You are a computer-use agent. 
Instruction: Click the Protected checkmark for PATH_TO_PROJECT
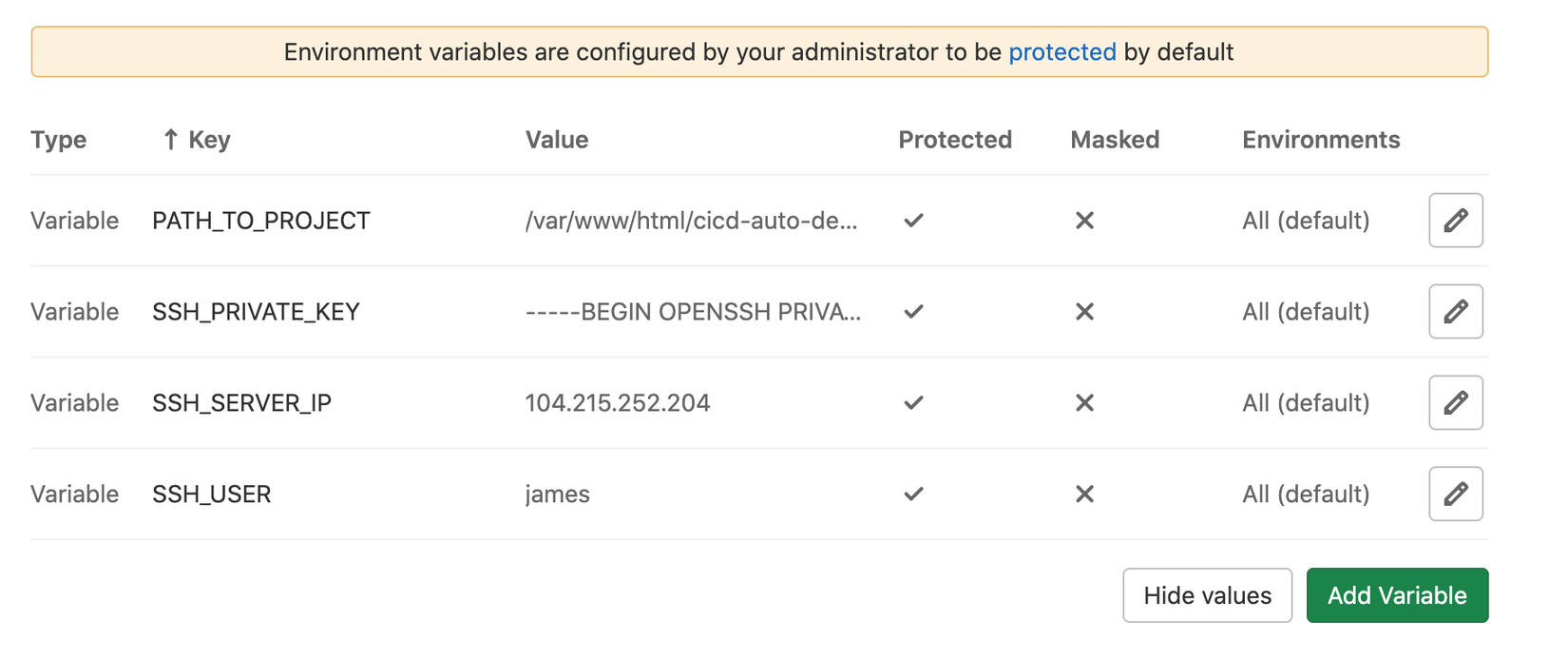tap(913, 221)
